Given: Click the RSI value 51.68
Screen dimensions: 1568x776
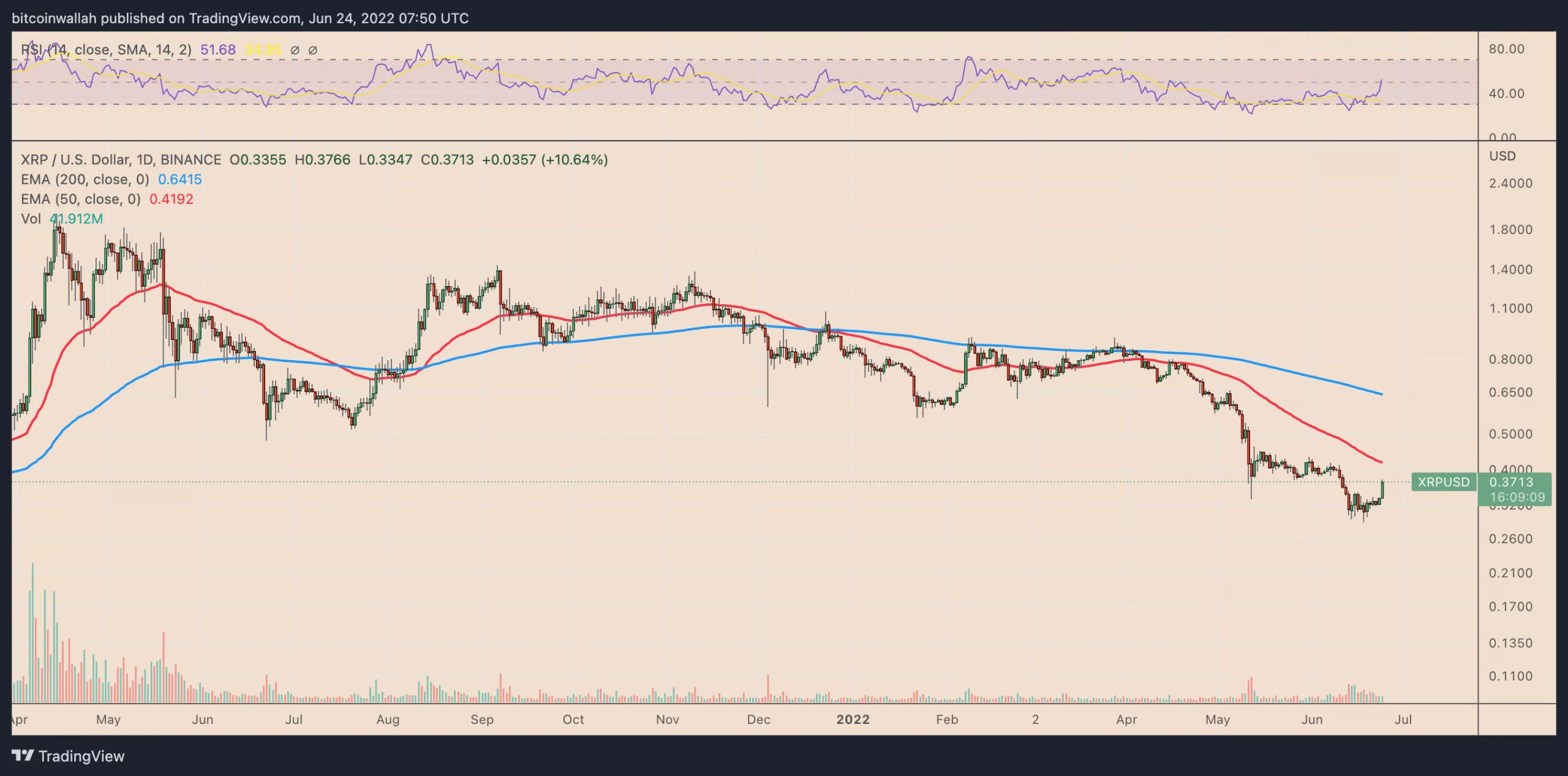Looking at the screenshot, I should tap(218, 50).
